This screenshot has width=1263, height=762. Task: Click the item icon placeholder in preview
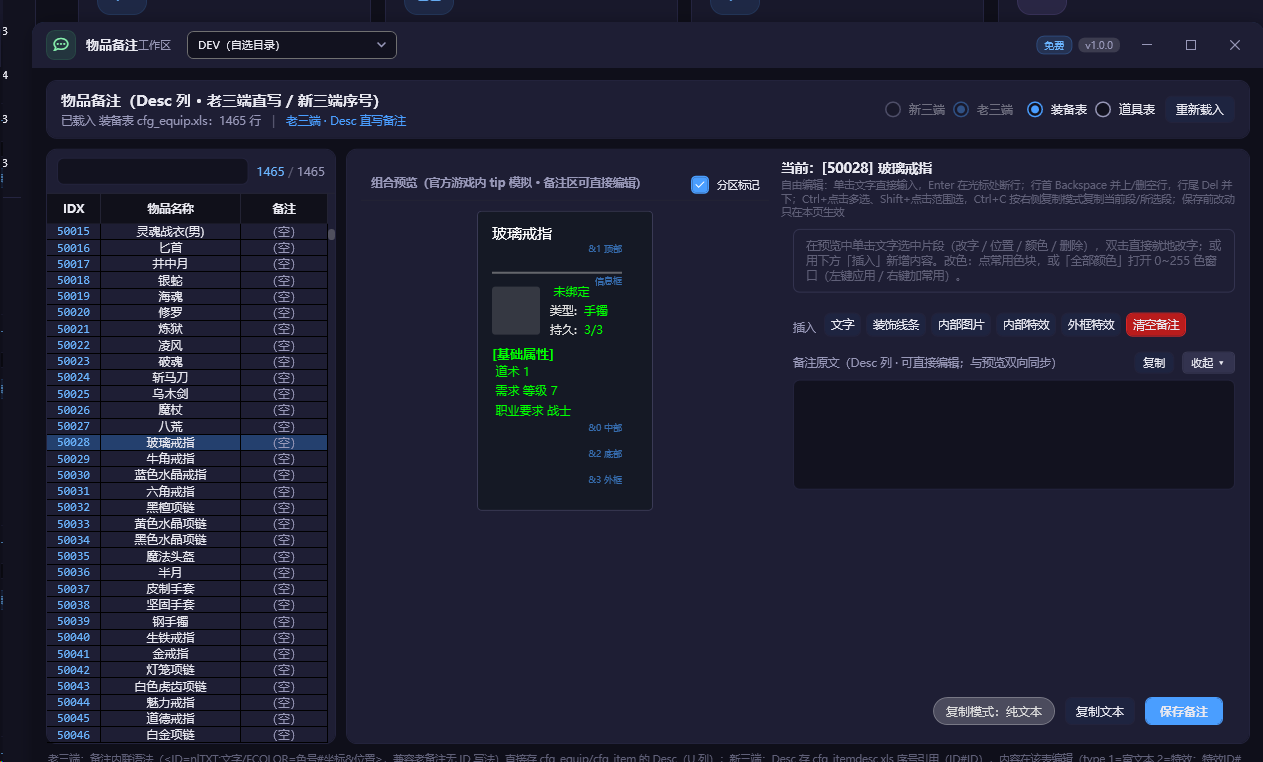coord(516,310)
